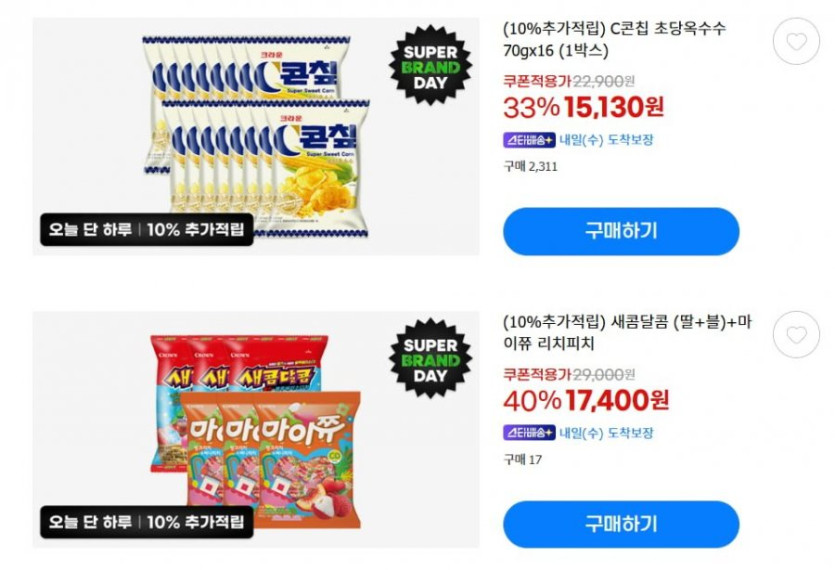Image resolution: width=835 pixels, height=570 pixels.
Task: Open the 새콤달콤 (딸+블)+마이쮸 리치피치 title
Action: click(627, 332)
